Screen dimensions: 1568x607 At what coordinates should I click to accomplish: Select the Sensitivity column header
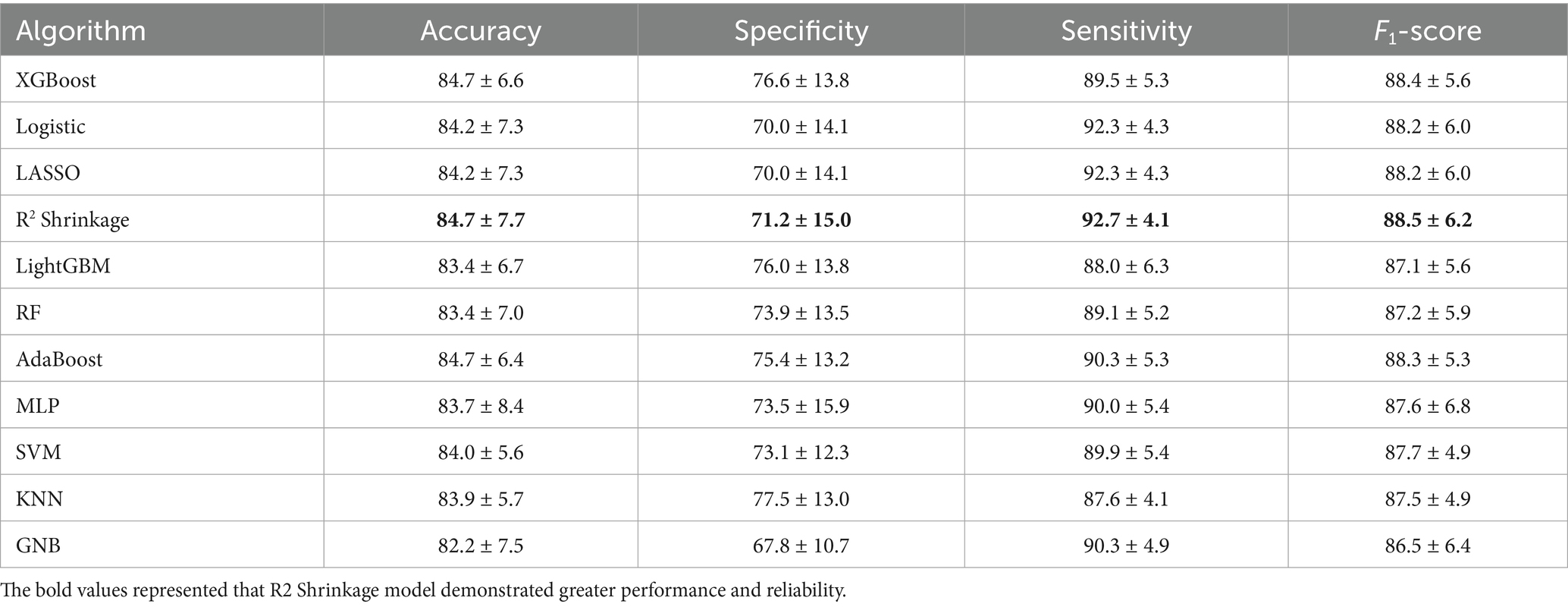(1126, 31)
